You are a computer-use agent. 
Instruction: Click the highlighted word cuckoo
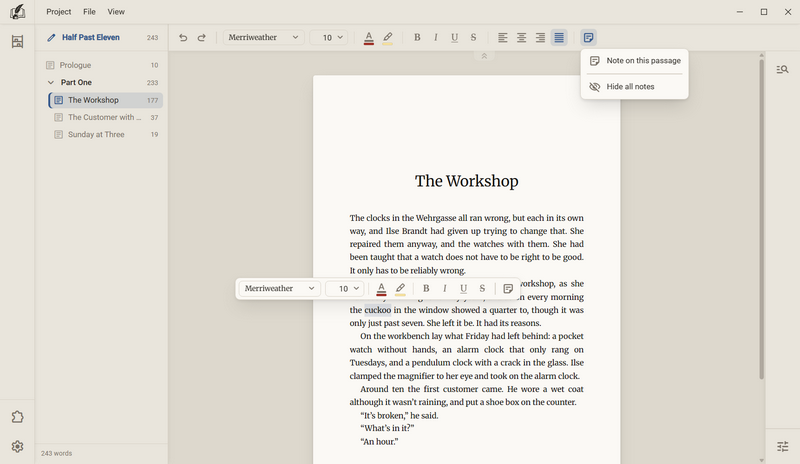(378, 310)
